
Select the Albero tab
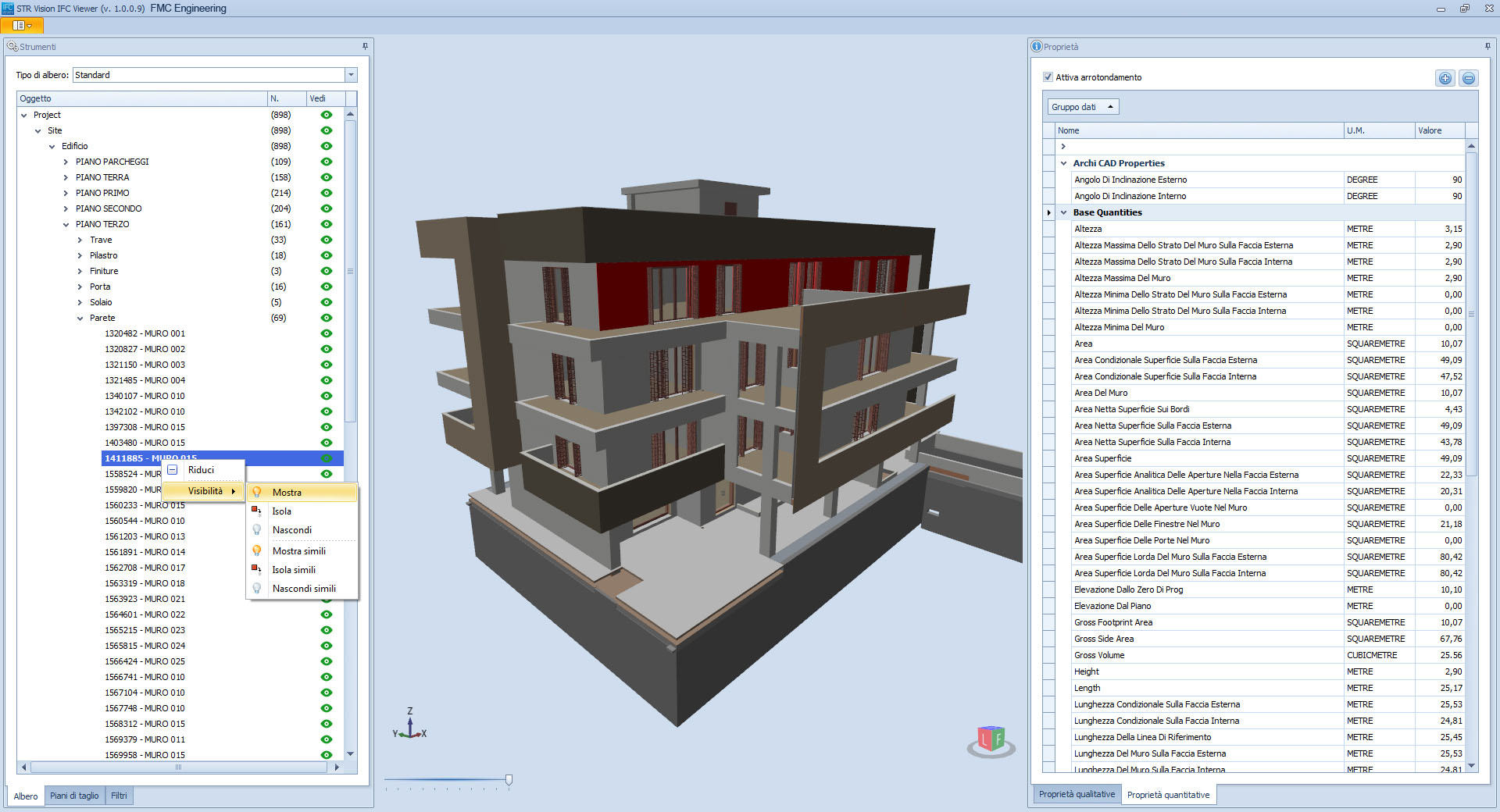click(26, 796)
